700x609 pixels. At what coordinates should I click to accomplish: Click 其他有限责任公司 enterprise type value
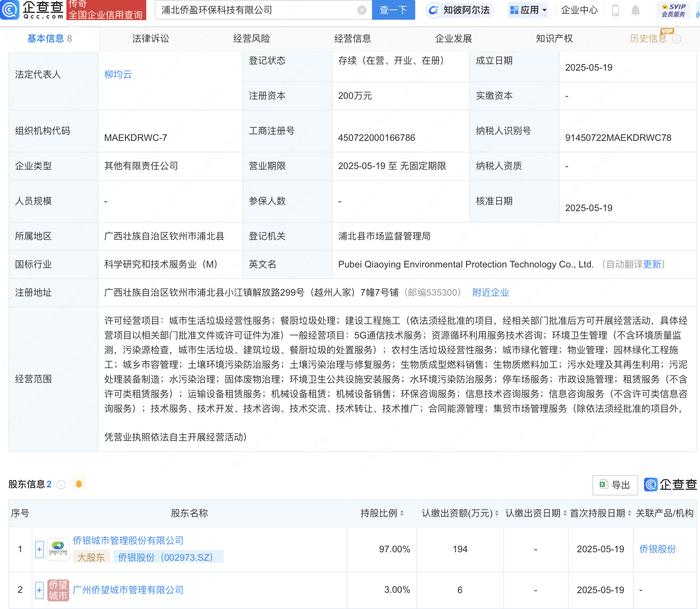click(x=141, y=166)
